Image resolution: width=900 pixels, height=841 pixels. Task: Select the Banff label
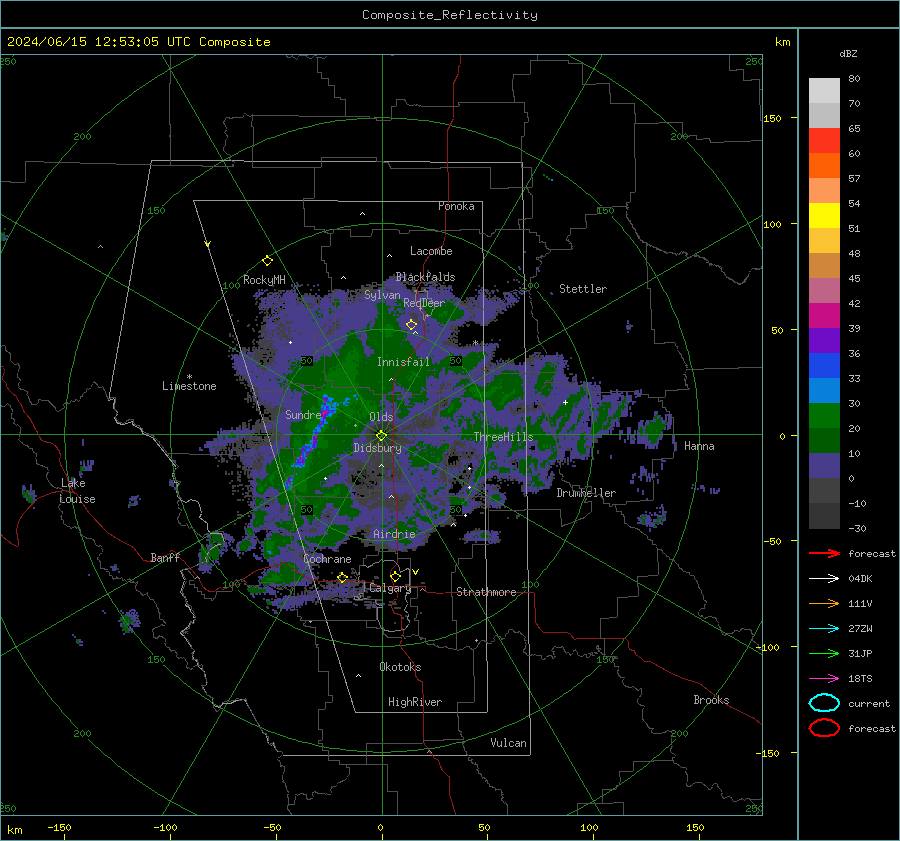[x=165, y=558]
